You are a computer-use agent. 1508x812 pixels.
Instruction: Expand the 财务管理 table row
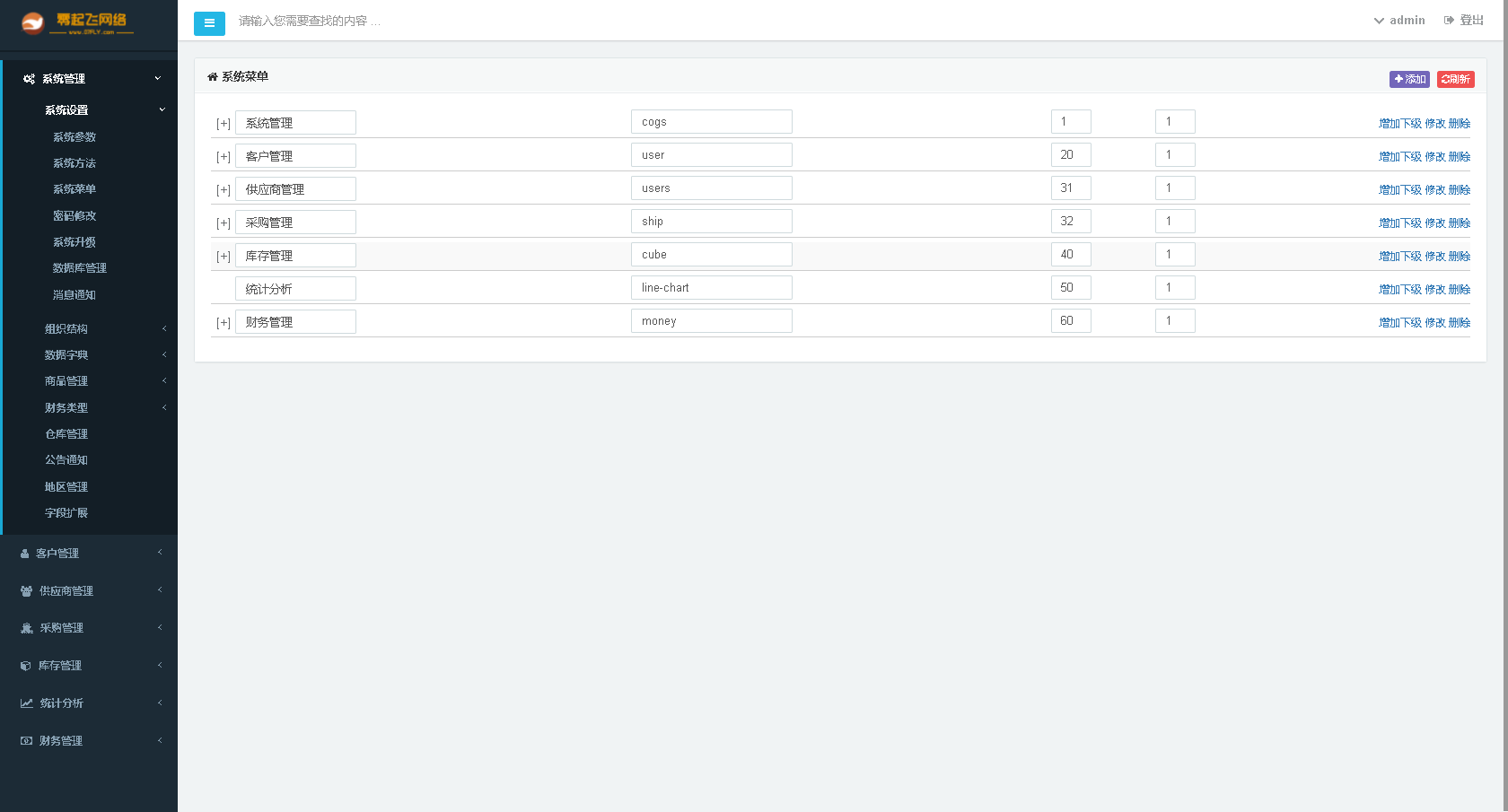point(224,323)
